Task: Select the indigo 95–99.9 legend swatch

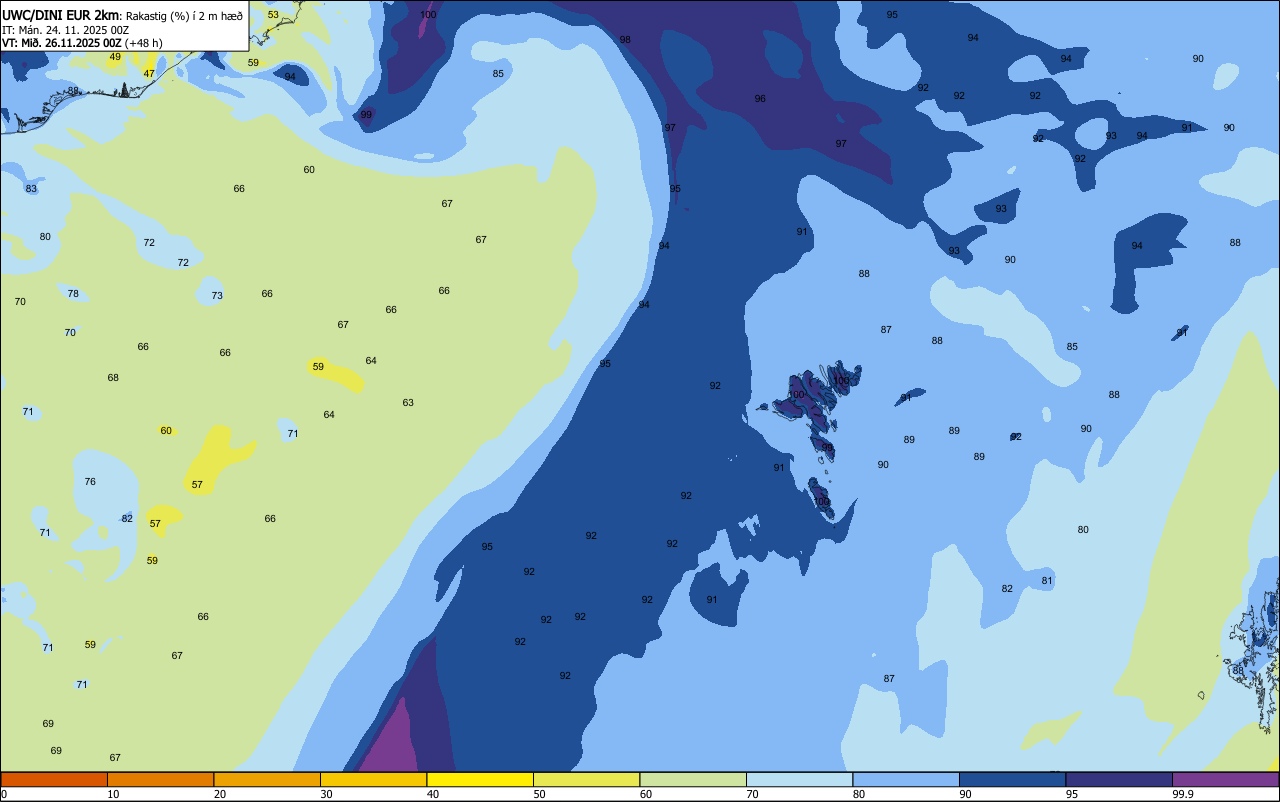Action: (x=1119, y=779)
